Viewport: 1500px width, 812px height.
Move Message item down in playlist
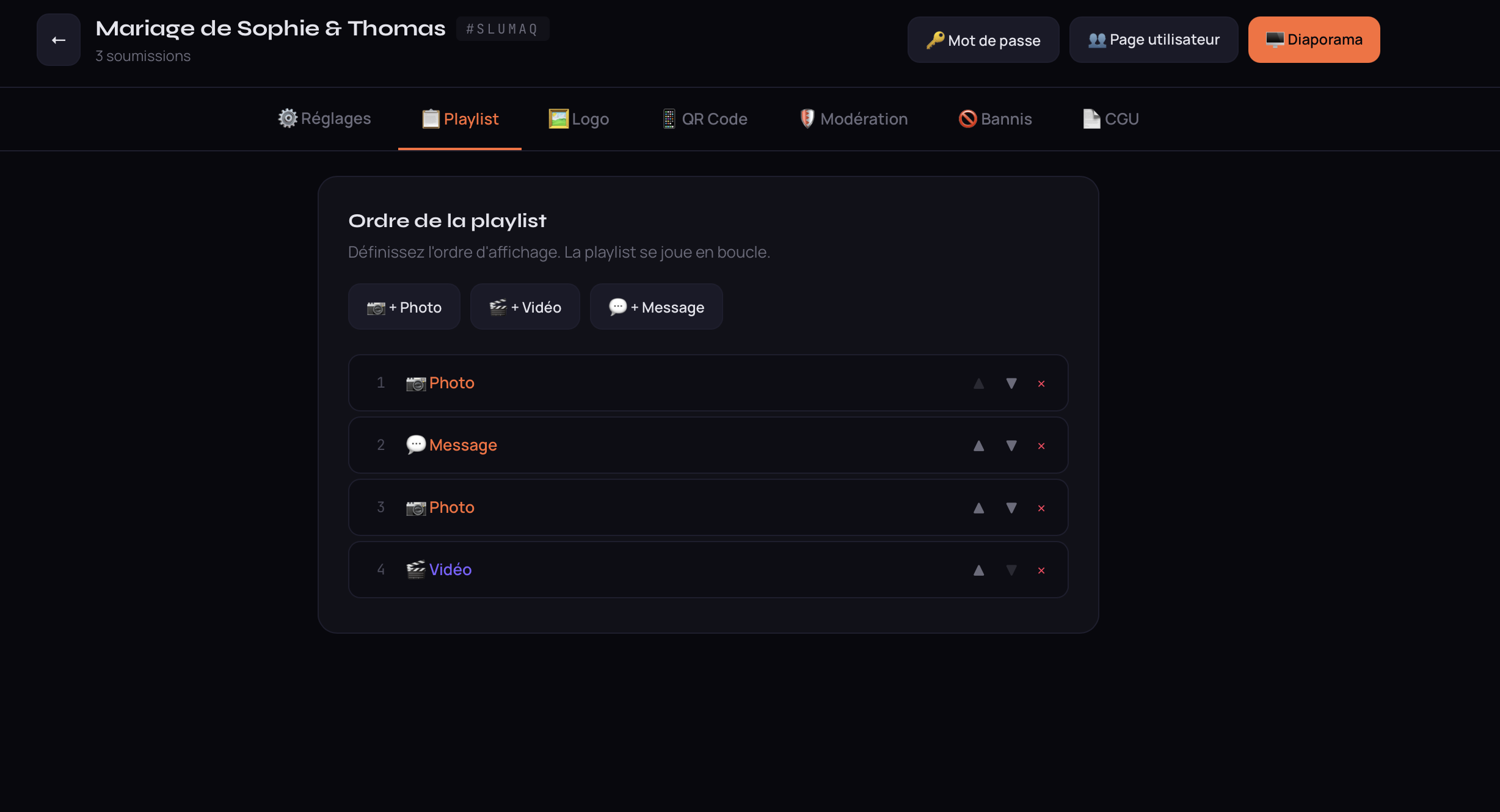1011,446
